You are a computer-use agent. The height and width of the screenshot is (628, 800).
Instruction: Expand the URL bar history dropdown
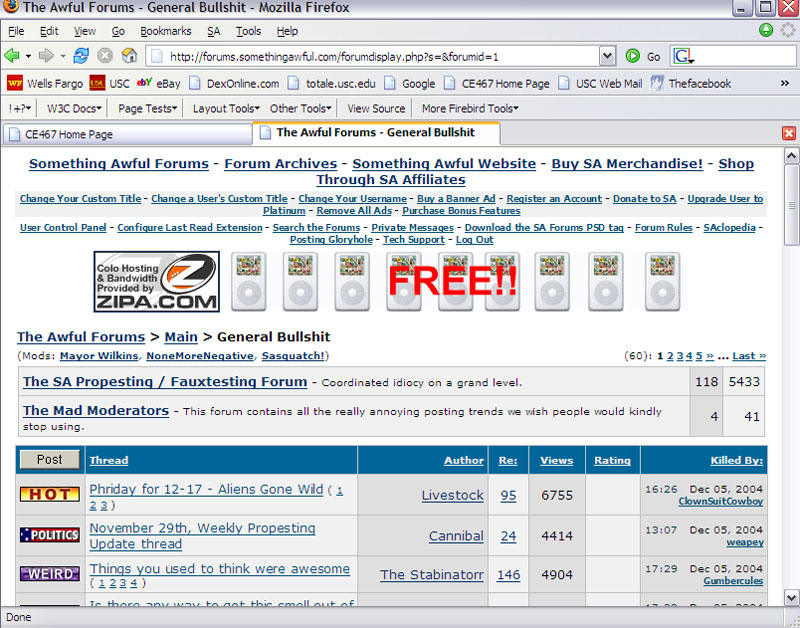607,56
